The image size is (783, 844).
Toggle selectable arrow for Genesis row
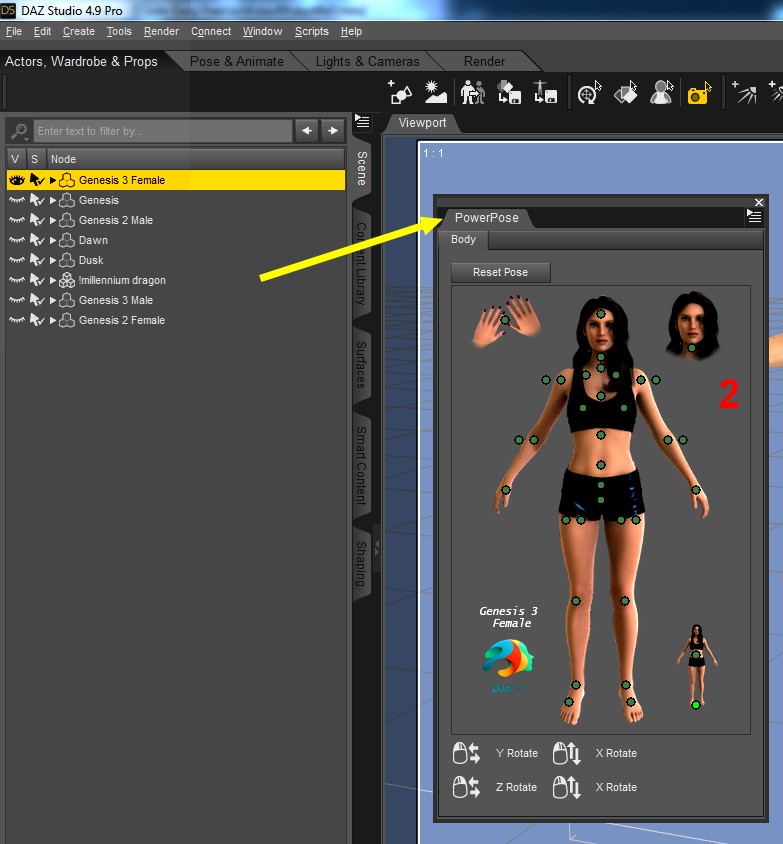[x=37, y=200]
